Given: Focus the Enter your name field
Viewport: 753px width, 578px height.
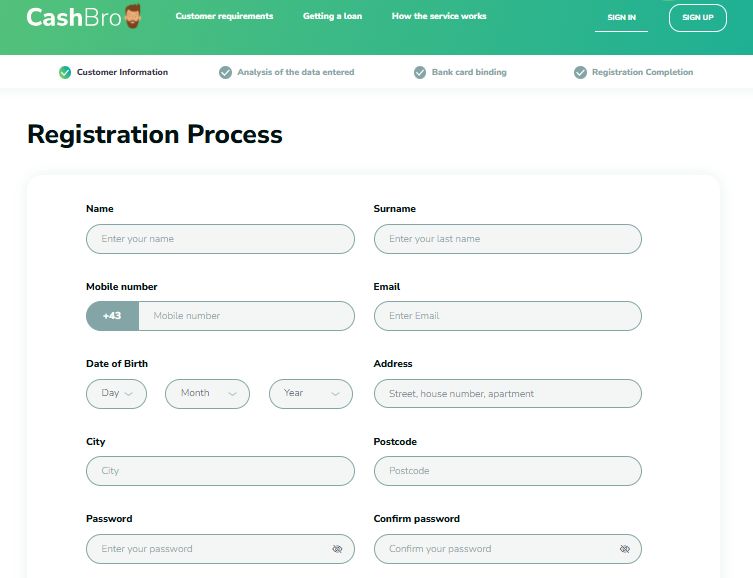Looking at the screenshot, I should click(220, 239).
